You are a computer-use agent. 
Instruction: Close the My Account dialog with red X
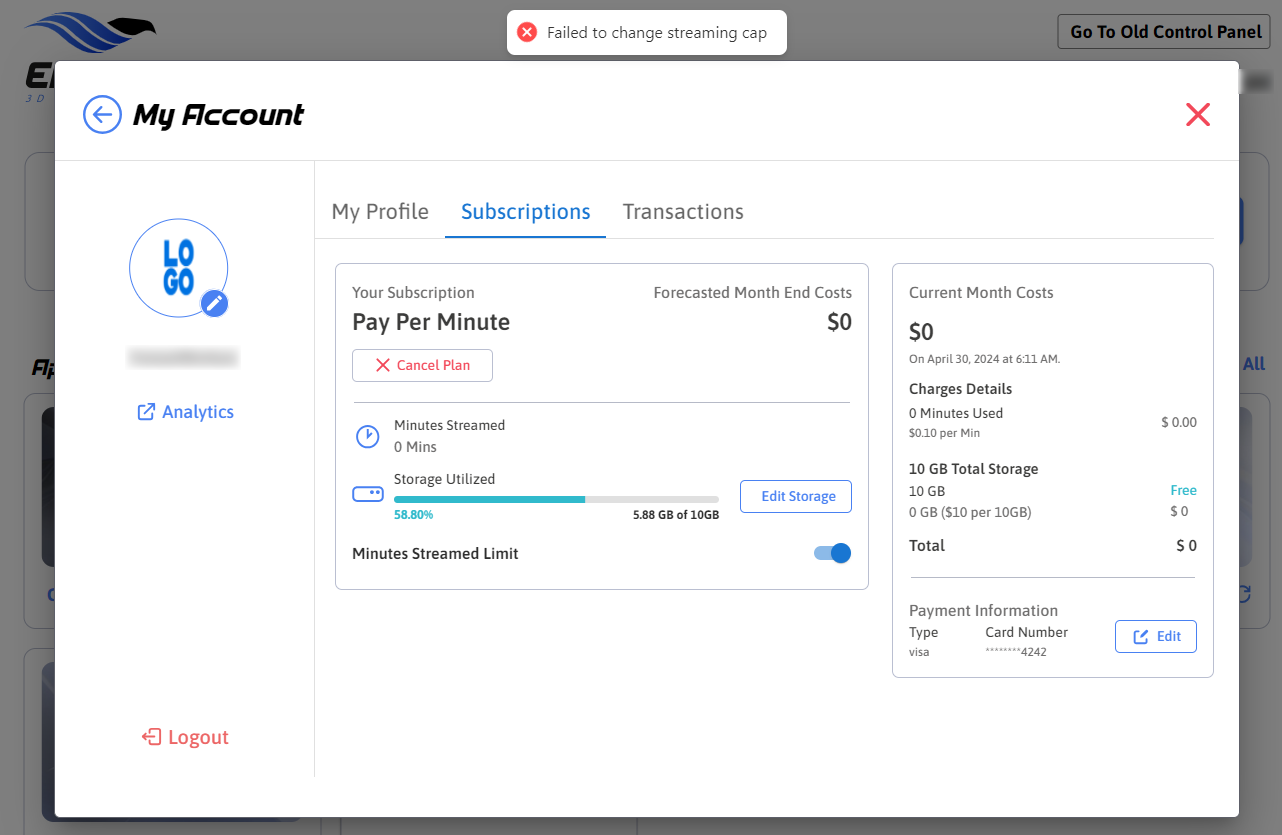tap(1197, 115)
